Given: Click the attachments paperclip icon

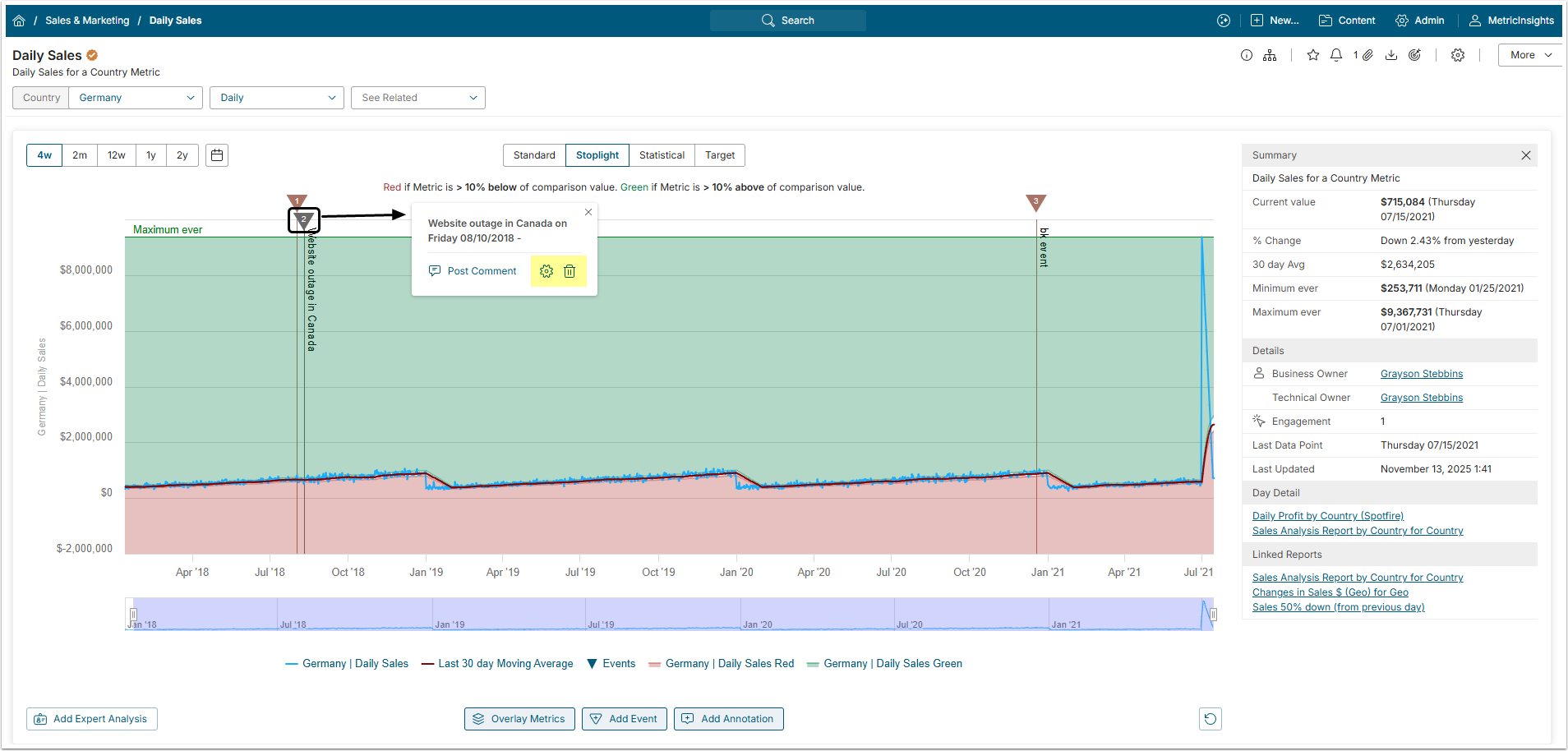Looking at the screenshot, I should pyautogui.click(x=1367, y=55).
